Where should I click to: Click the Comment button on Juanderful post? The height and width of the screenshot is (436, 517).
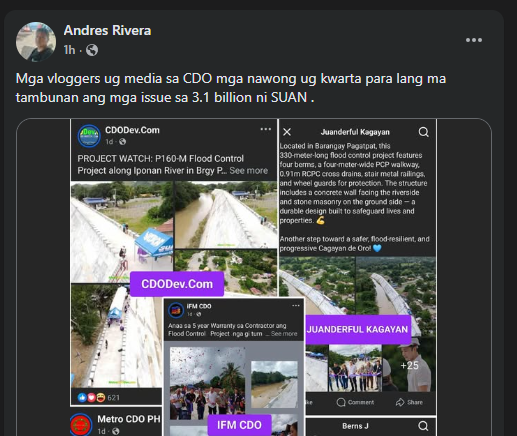coord(355,402)
